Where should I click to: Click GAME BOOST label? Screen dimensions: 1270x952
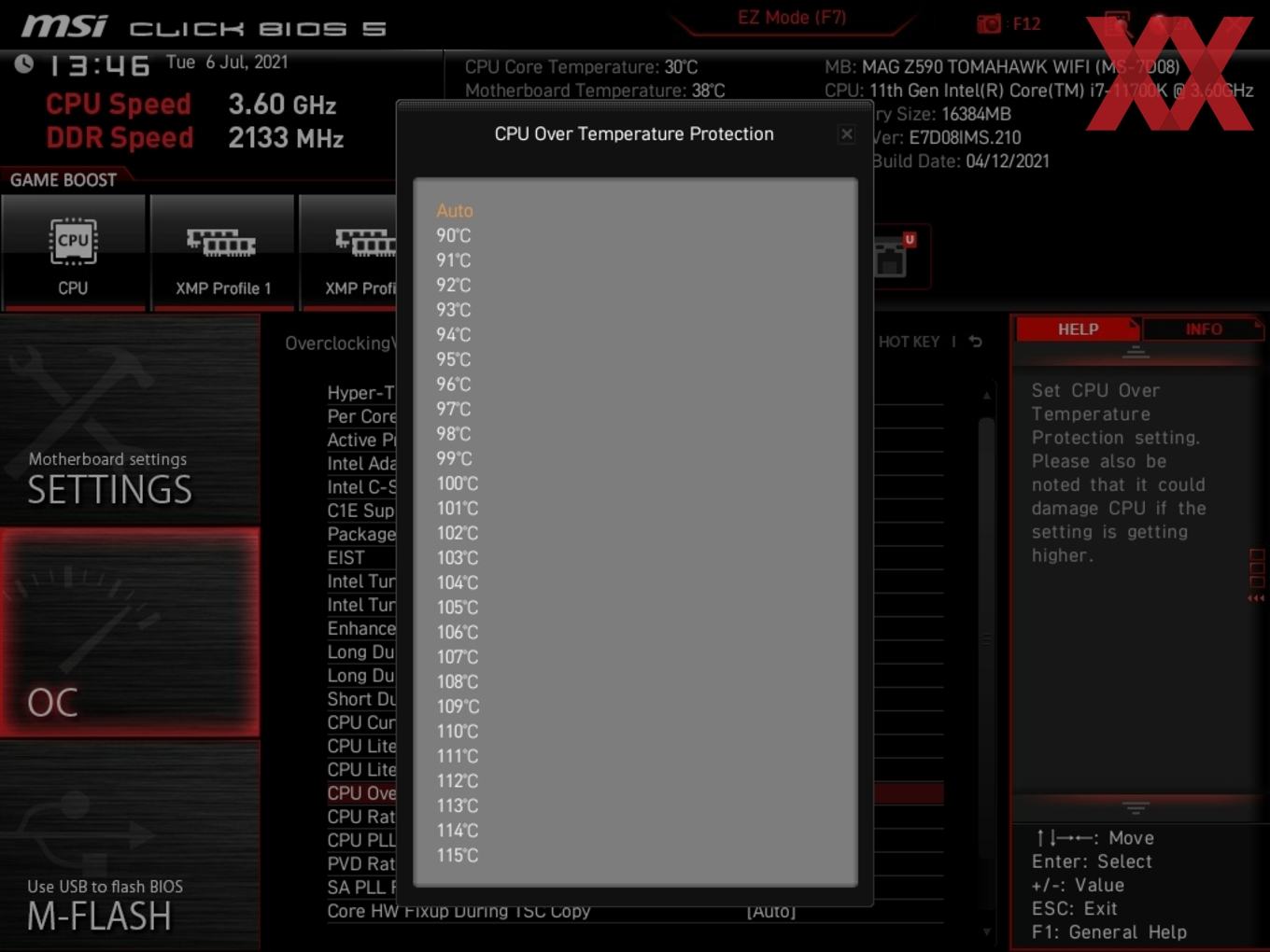click(x=63, y=180)
